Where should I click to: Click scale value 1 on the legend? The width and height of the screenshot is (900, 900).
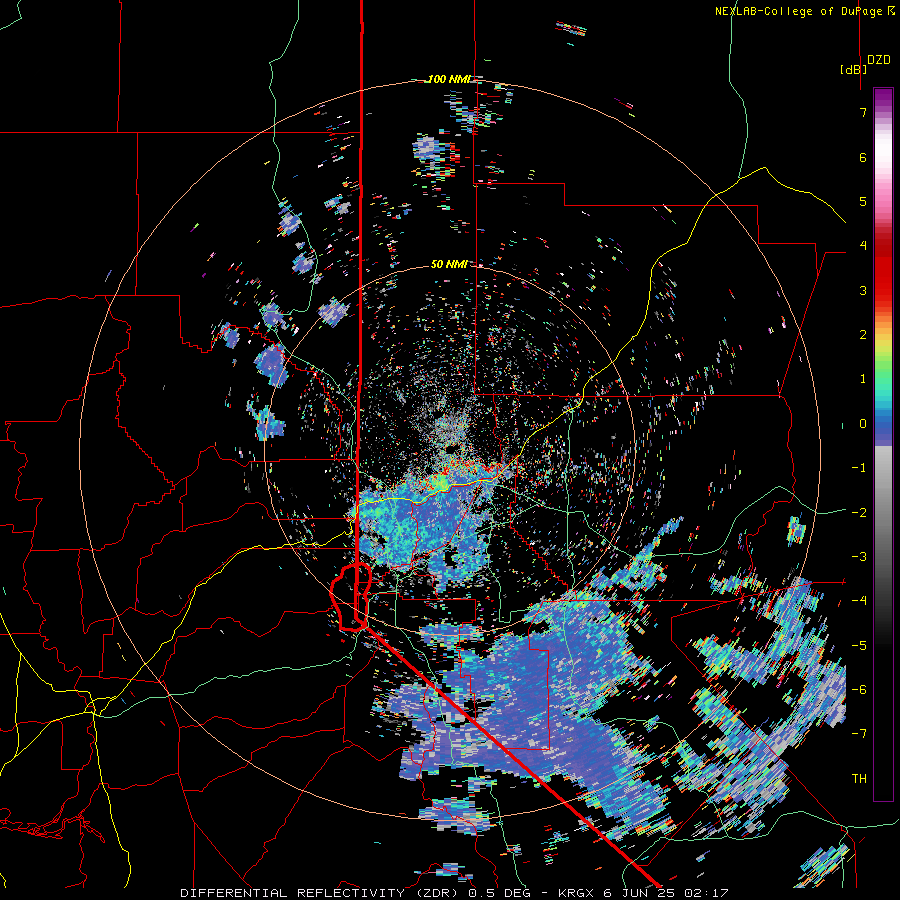(x=863, y=379)
